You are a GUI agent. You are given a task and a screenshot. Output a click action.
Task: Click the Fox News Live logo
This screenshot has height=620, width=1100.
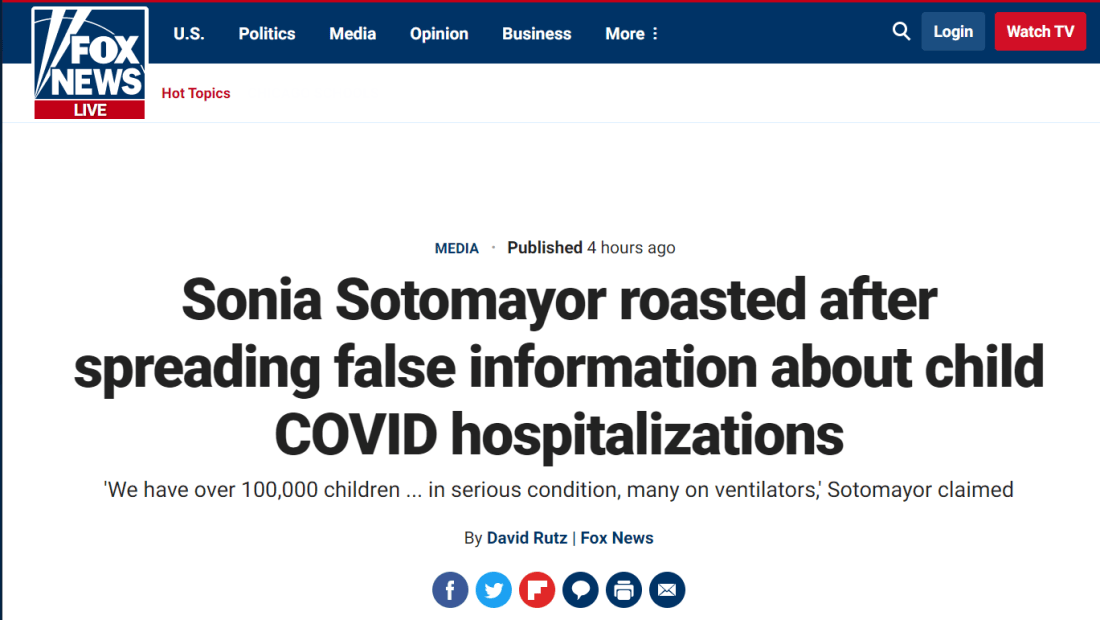pos(90,64)
